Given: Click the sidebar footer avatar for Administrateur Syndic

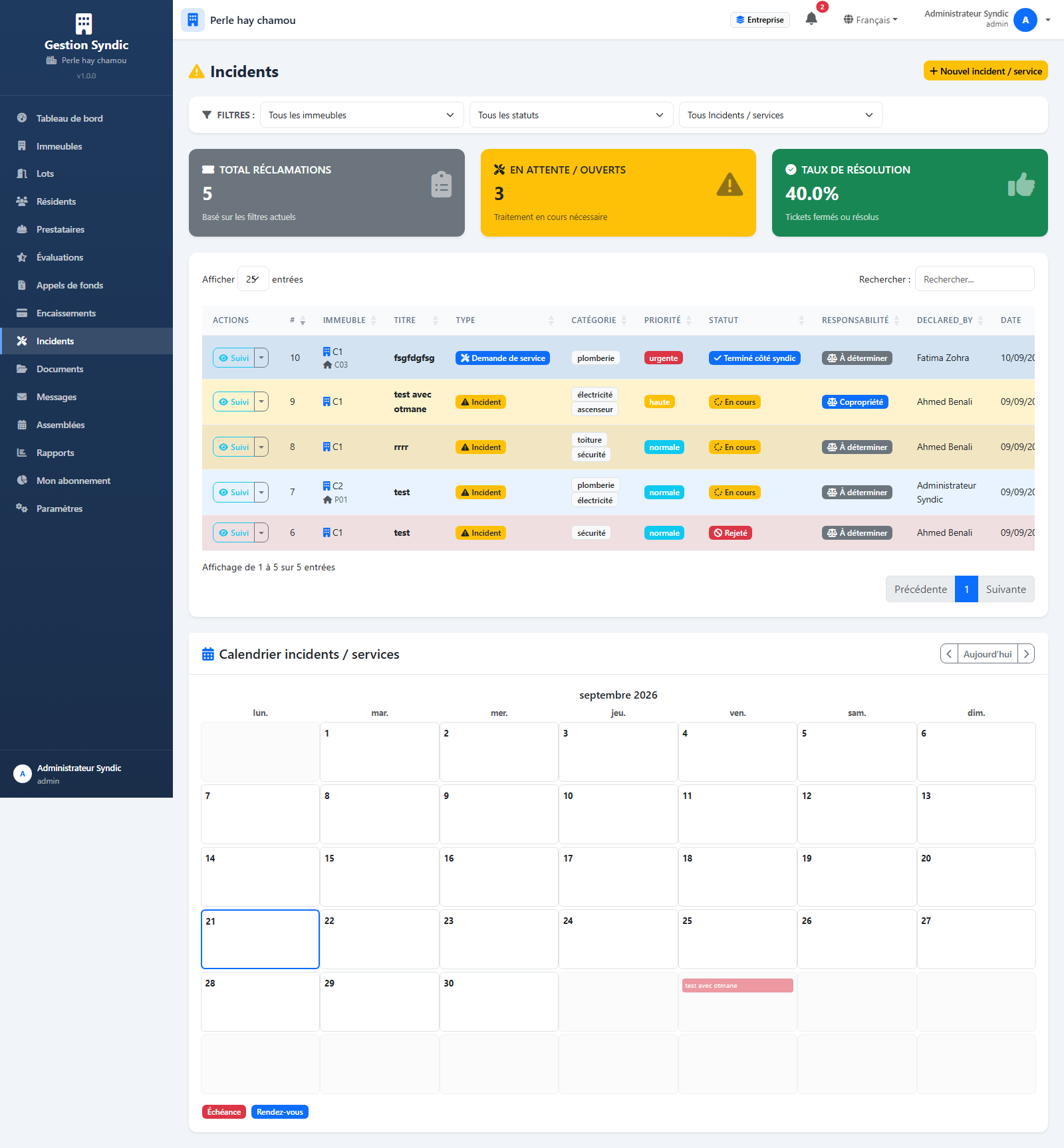Looking at the screenshot, I should [x=23, y=774].
